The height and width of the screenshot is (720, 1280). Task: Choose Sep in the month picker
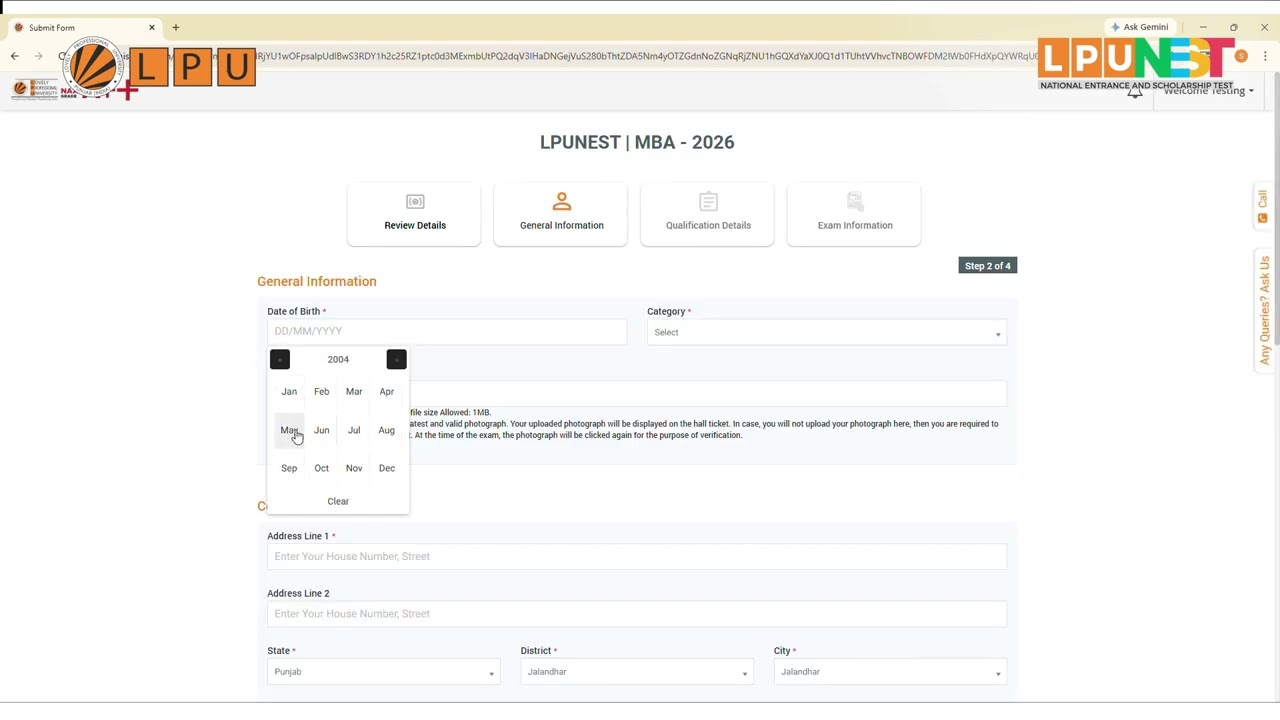tap(289, 468)
